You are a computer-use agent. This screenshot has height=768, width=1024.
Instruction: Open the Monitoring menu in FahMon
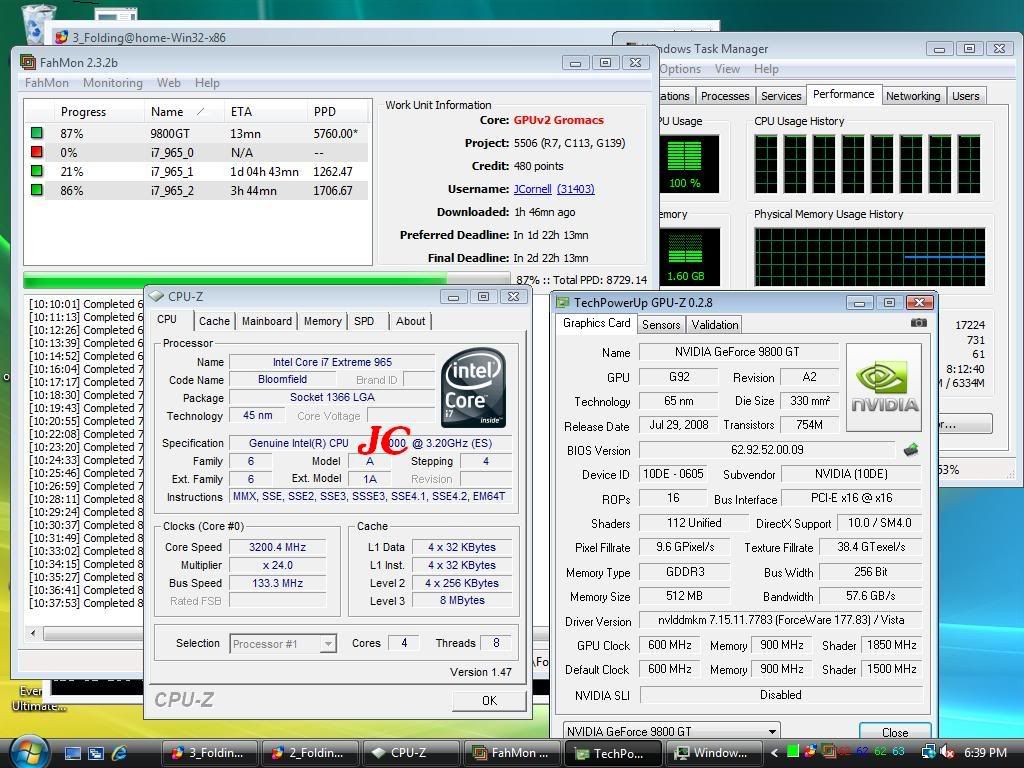pyautogui.click(x=112, y=83)
